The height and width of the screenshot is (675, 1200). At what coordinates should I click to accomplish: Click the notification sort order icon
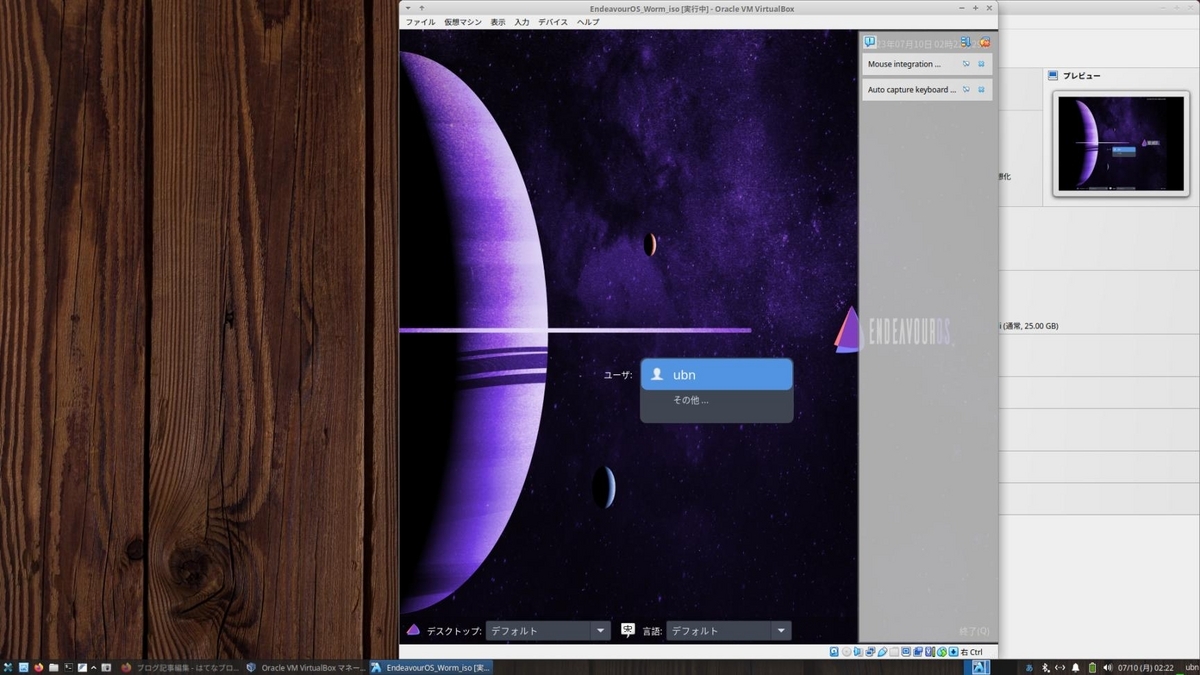click(966, 42)
